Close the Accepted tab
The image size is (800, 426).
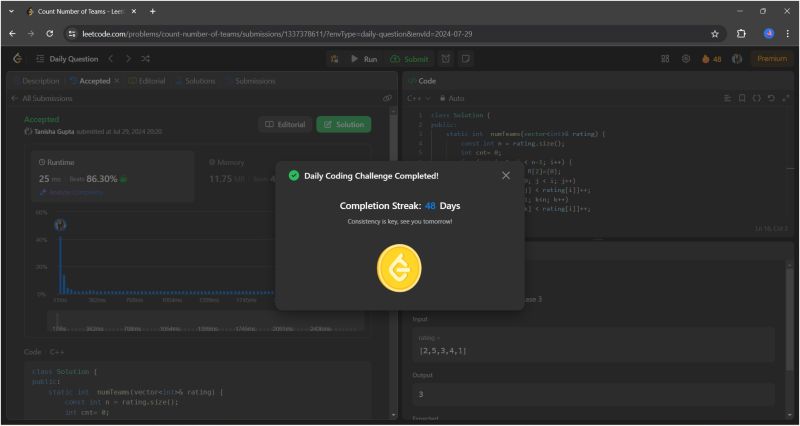pos(116,81)
